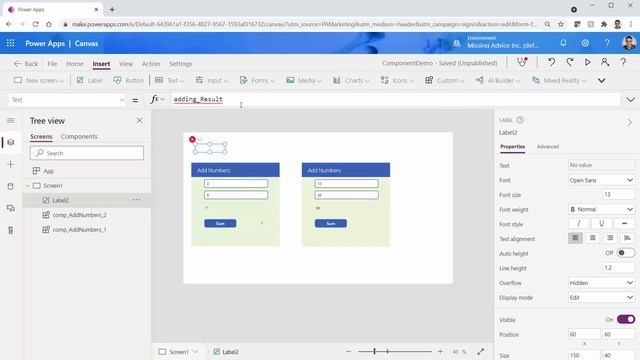Viewport: 640px width, 360px height.
Task: Select comp_AddNumbers_2 in the tree
Action: (x=79, y=215)
